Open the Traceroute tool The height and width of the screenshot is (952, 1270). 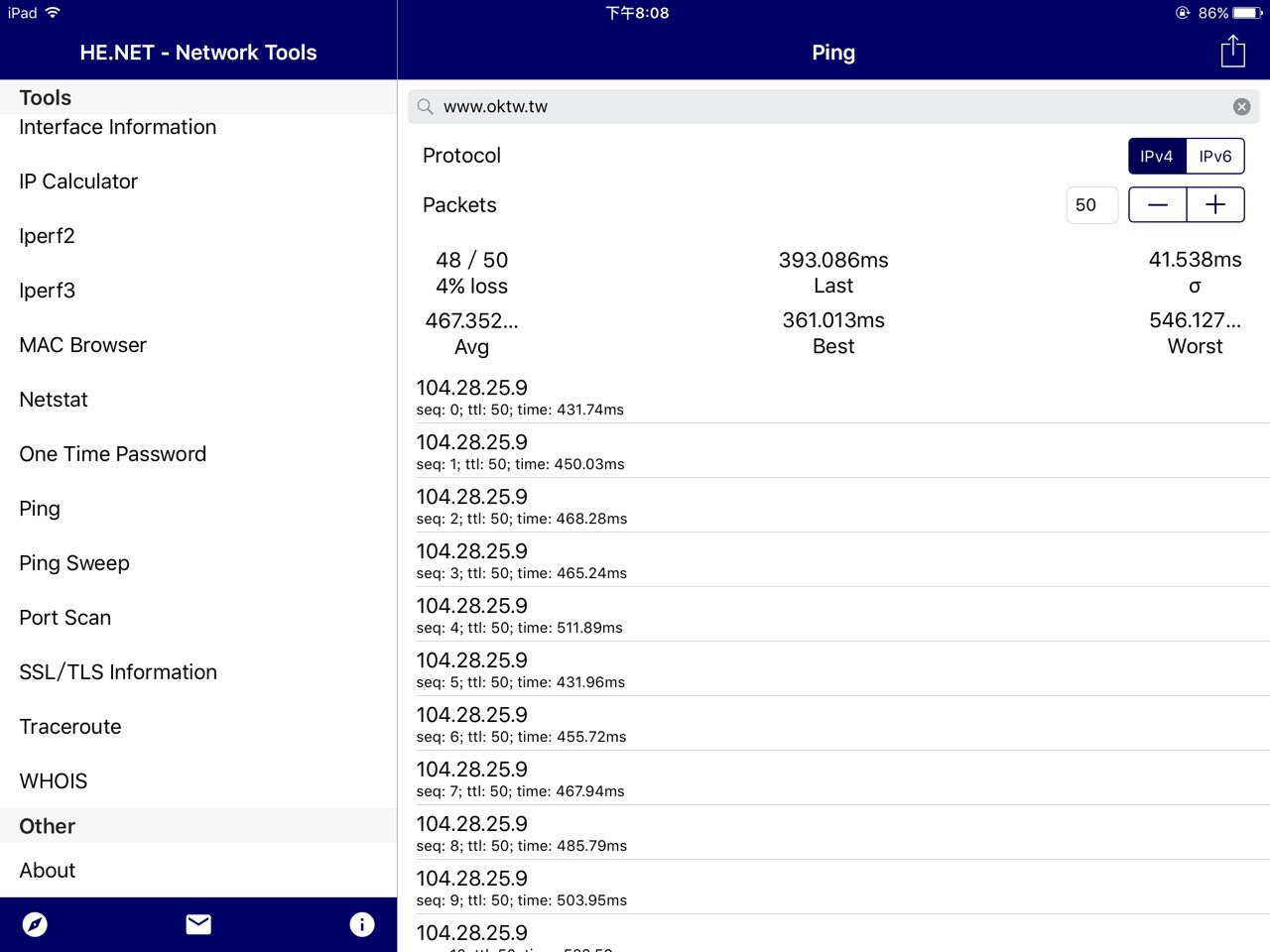[x=198, y=727]
